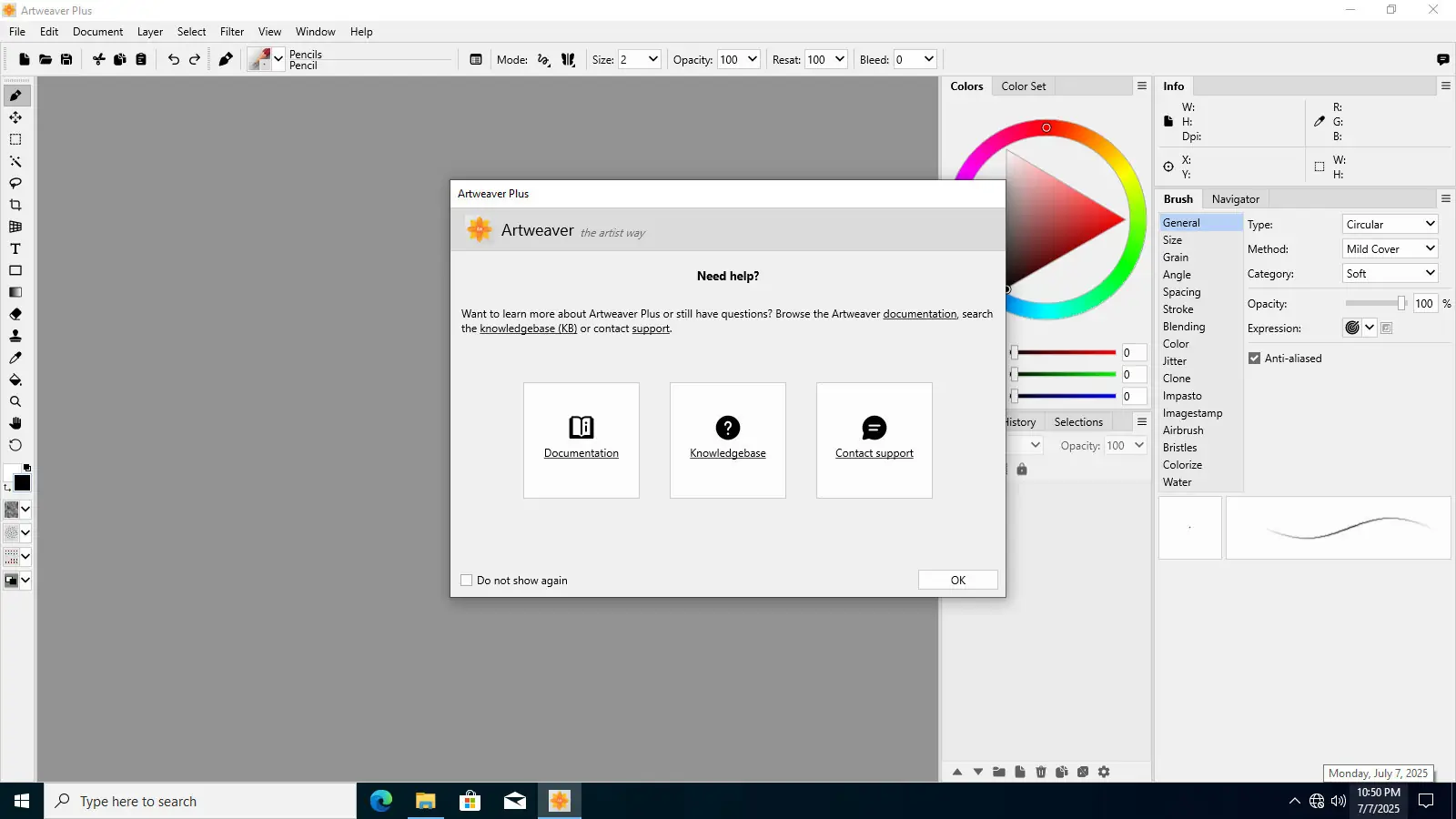Screen dimensions: 1456x819
Task: Open the Documentation tile in the dialog
Action: (x=581, y=440)
